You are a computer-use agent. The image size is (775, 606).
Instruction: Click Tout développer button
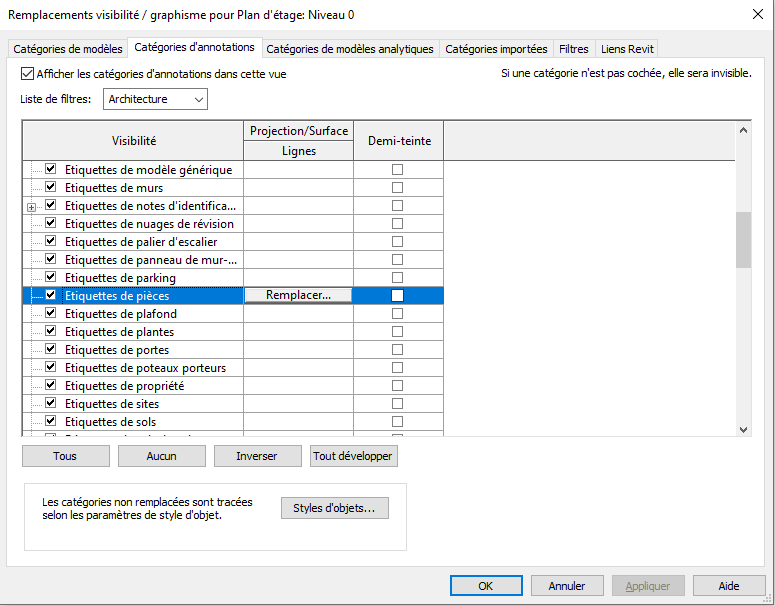point(354,456)
